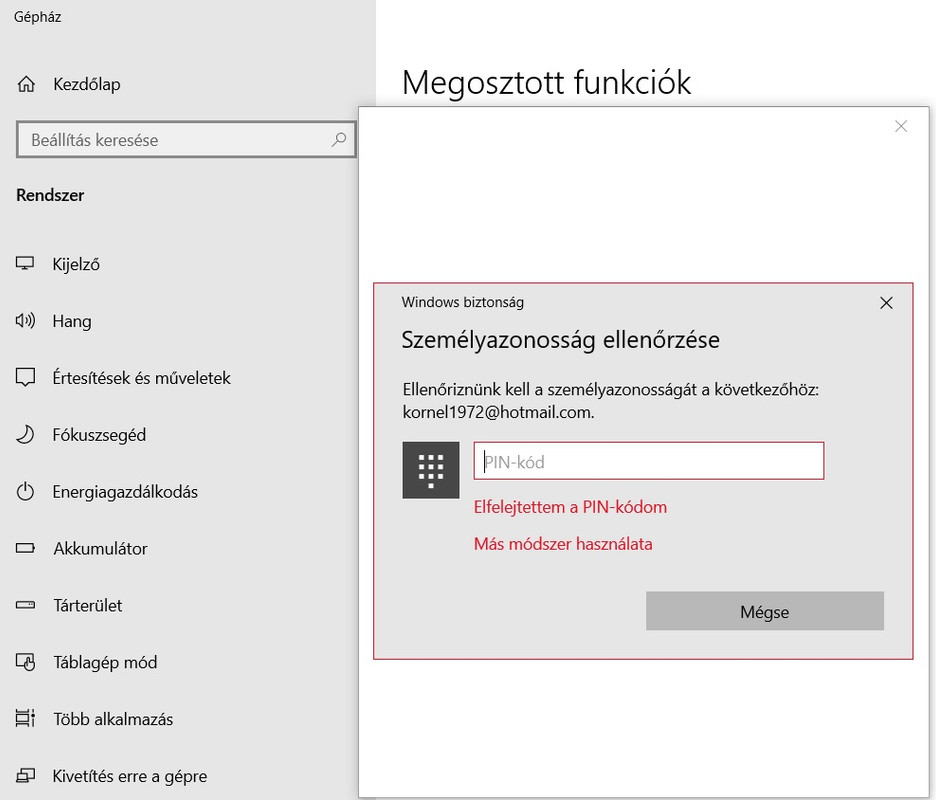Select Akkumulátor in the sidebar
The width and height of the screenshot is (936, 800).
pos(100,549)
